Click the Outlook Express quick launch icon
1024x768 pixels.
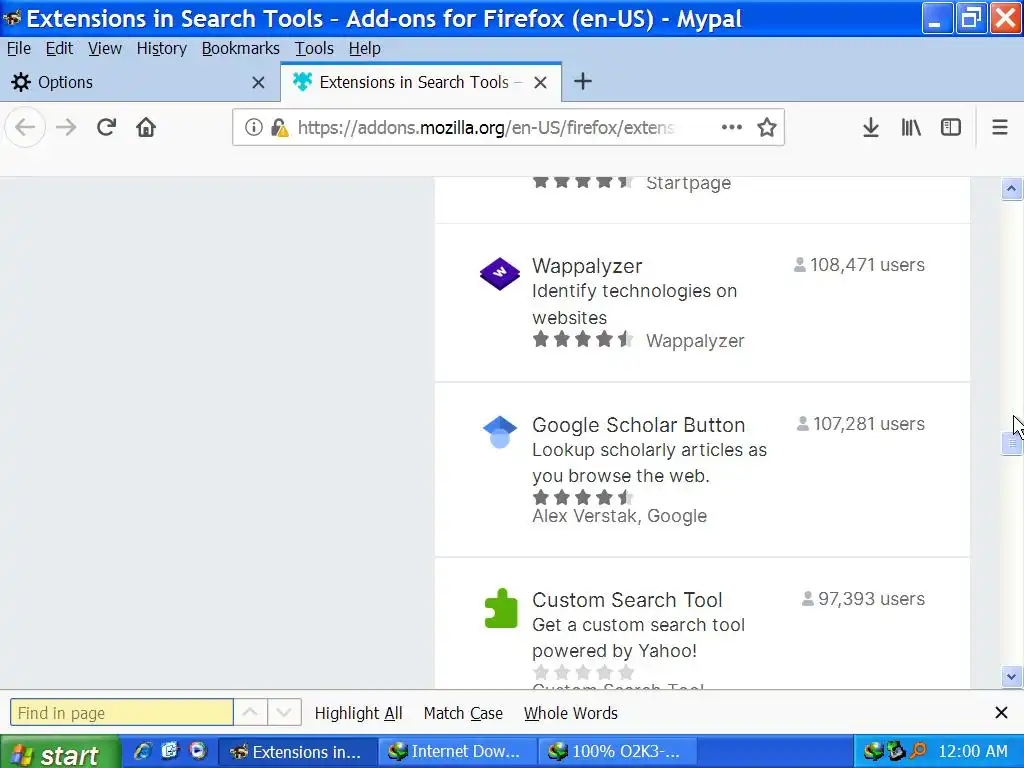click(x=170, y=751)
